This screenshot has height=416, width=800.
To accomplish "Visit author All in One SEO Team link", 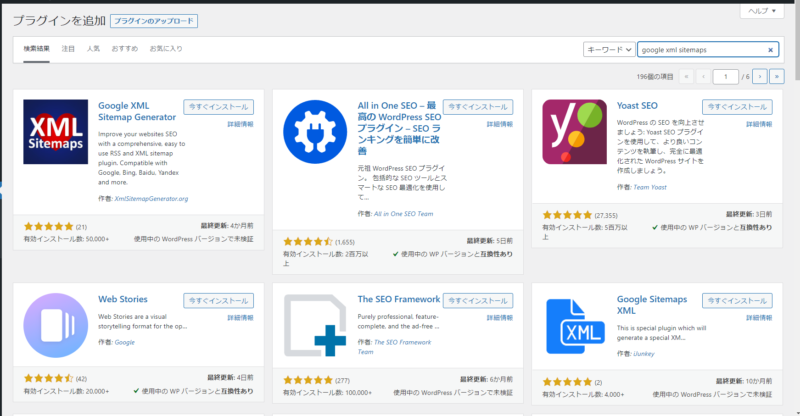I will click(403, 214).
